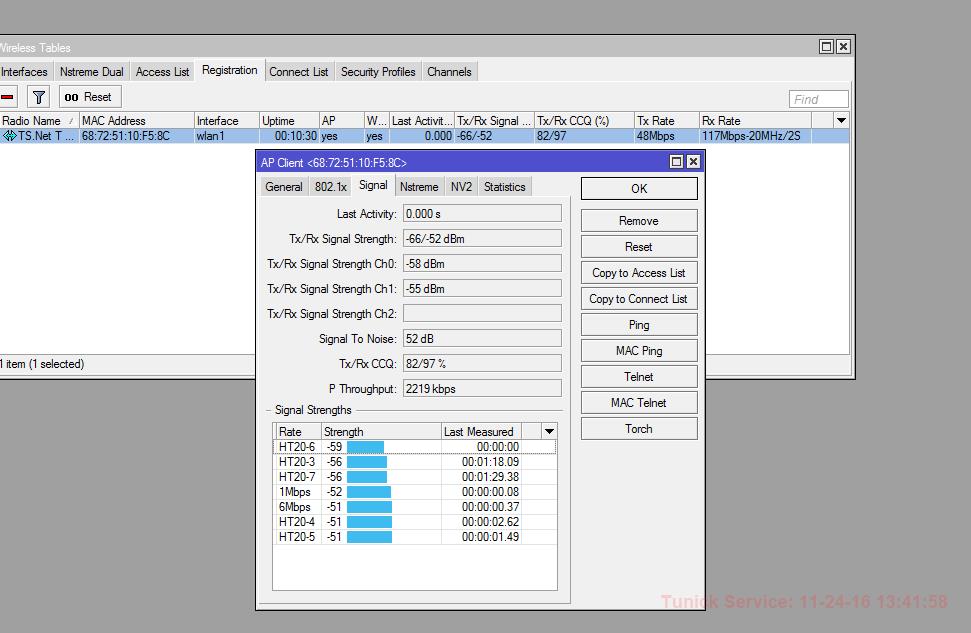Open the Signal Strengths column dropdown arrow
This screenshot has height=633, width=971.
[549, 431]
